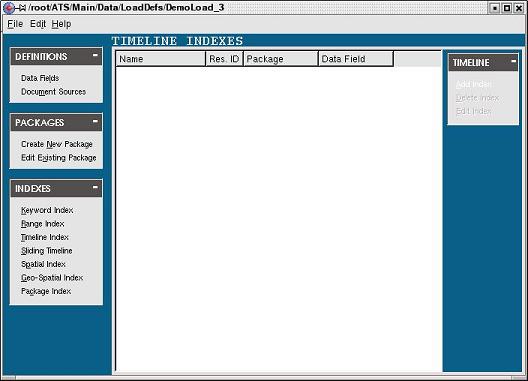The height and width of the screenshot is (381, 528).
Task: Open the Geo-Spatial Index page
Action: click(x=52, y=278)
